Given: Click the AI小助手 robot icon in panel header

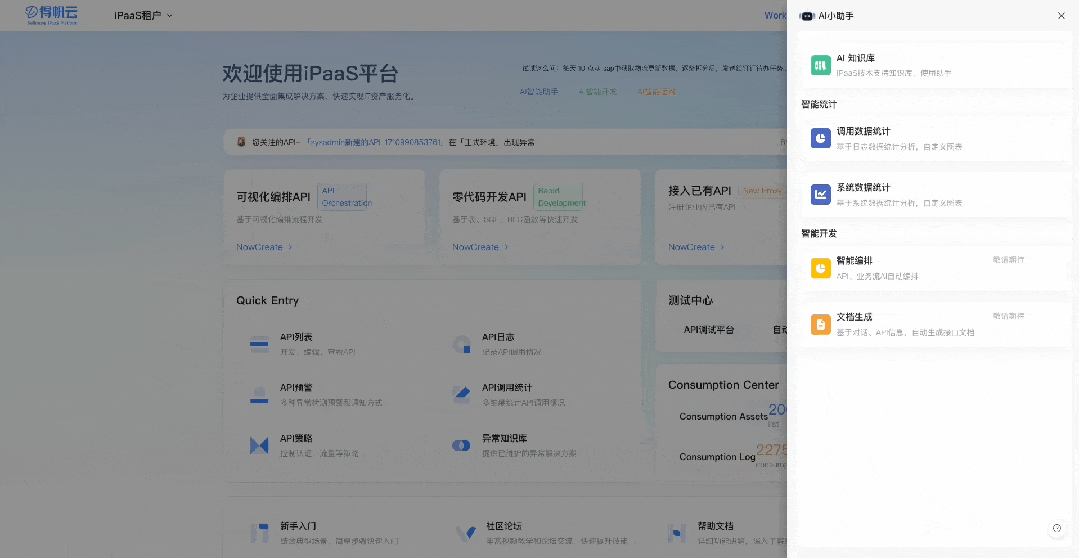Looking at the screenshot, I should (807, 16).
